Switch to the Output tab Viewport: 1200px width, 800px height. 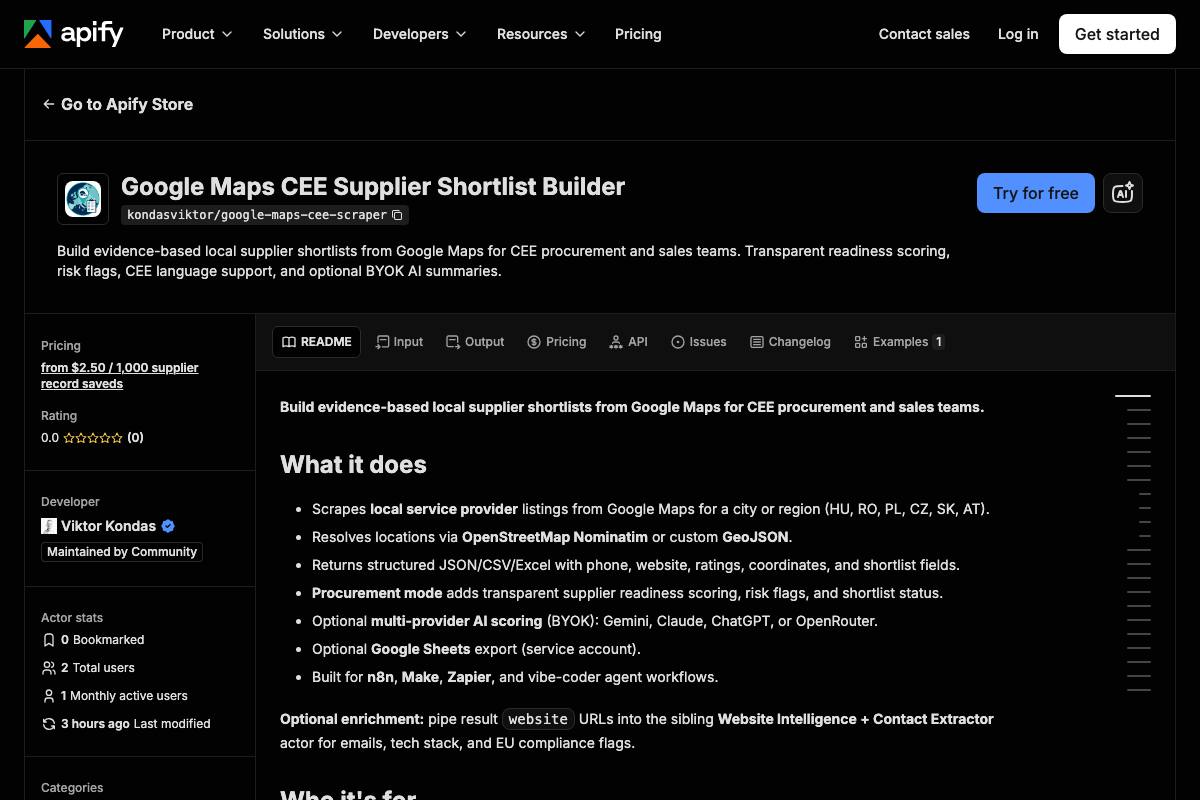pyautogui.click(x=475, y=342)
